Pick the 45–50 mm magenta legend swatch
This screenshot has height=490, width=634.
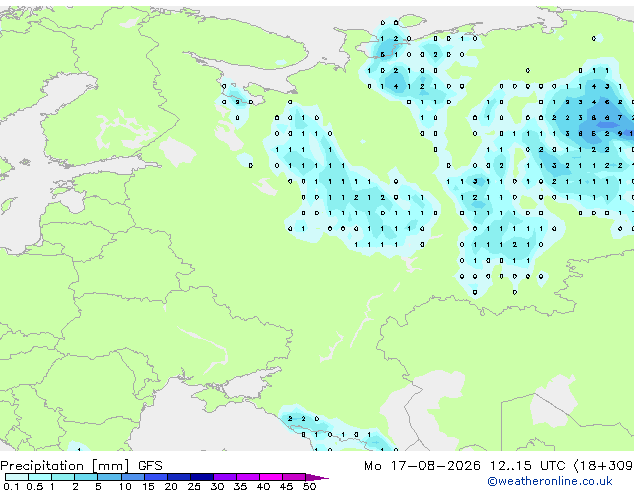click(x=294, y=477)
